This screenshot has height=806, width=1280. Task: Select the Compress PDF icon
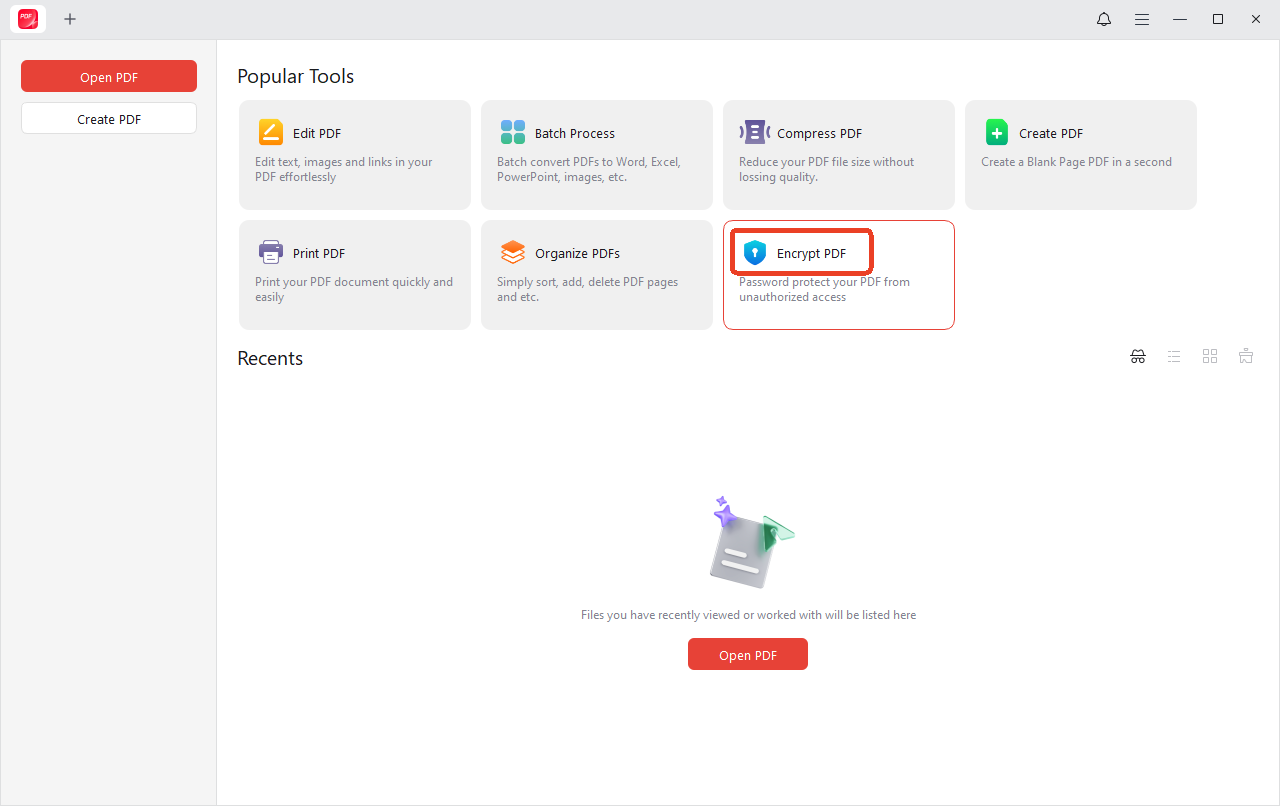coord(754,133)
